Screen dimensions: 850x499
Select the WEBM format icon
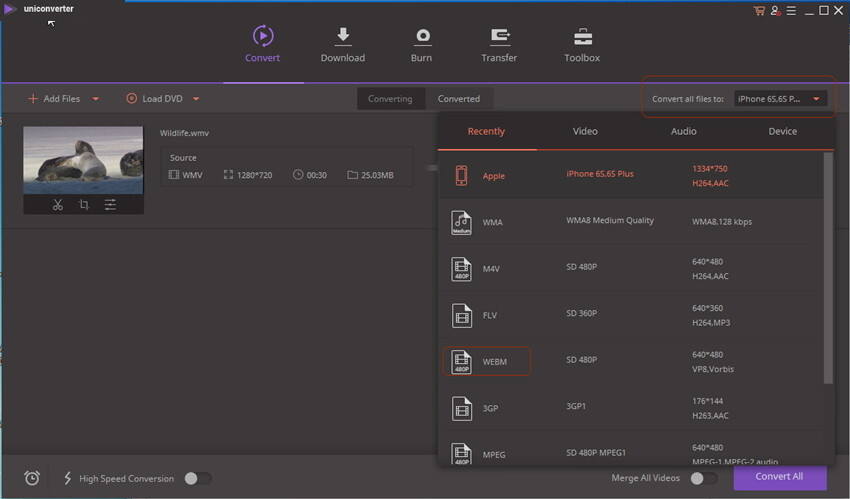pyautogui.click(x=461, y=362)
